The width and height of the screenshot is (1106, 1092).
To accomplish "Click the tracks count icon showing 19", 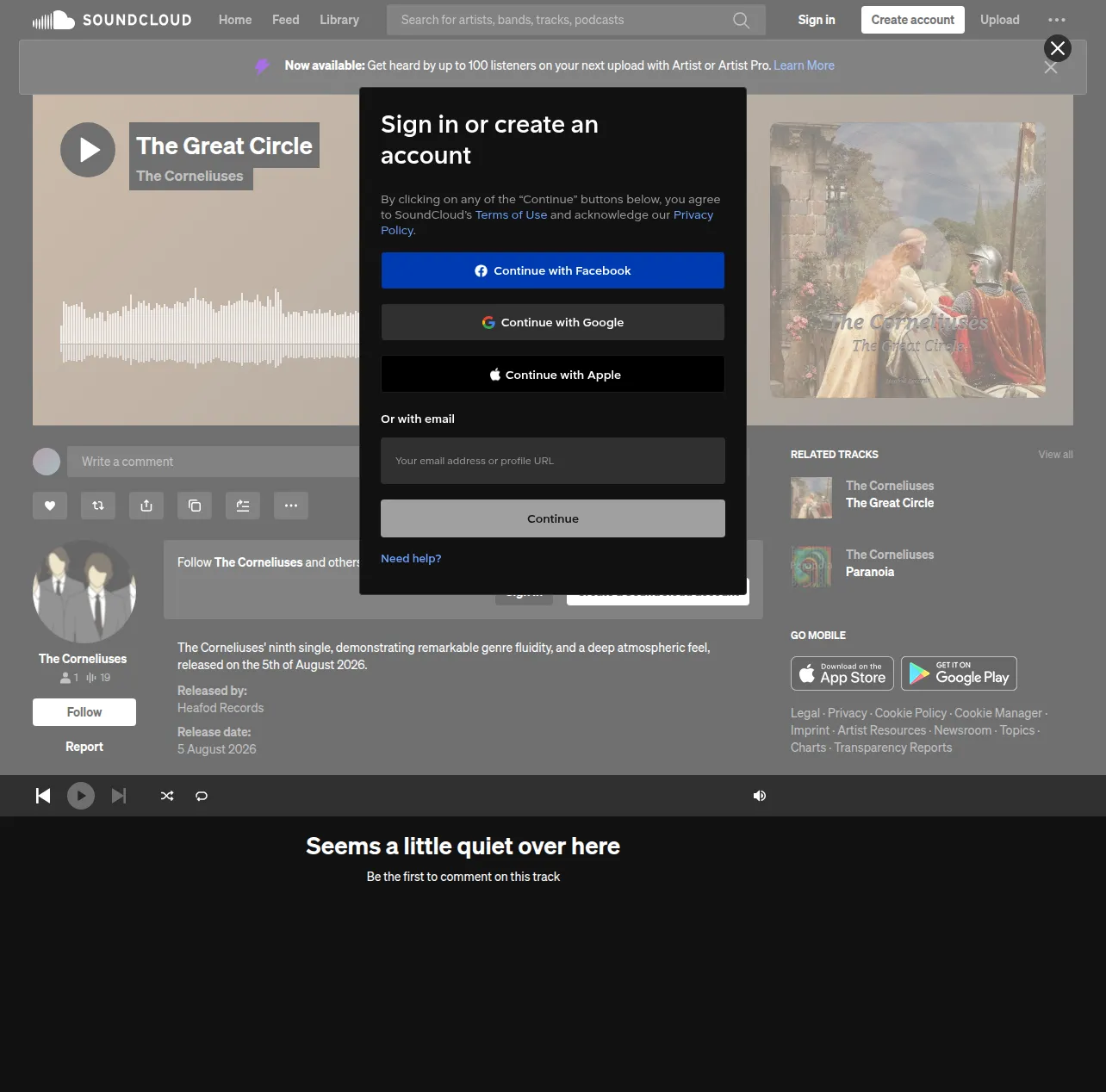I will click(90, 678).
